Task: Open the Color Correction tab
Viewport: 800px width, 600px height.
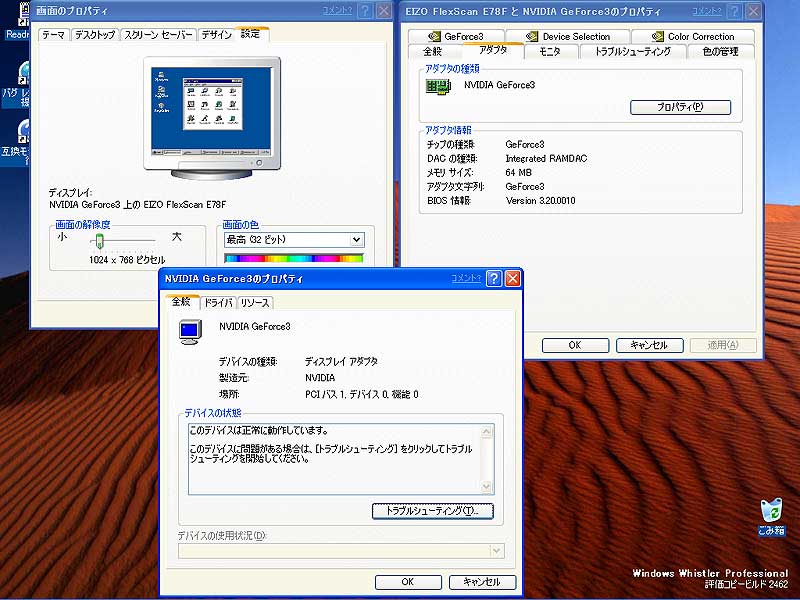Action: (x=693, y=36)
